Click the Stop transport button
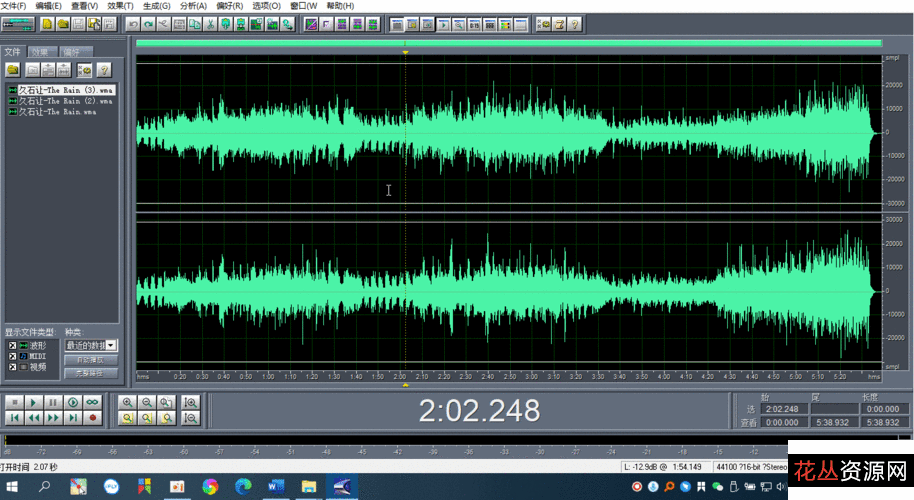Viewport: 914px width, 500px height. pos(14,401)
